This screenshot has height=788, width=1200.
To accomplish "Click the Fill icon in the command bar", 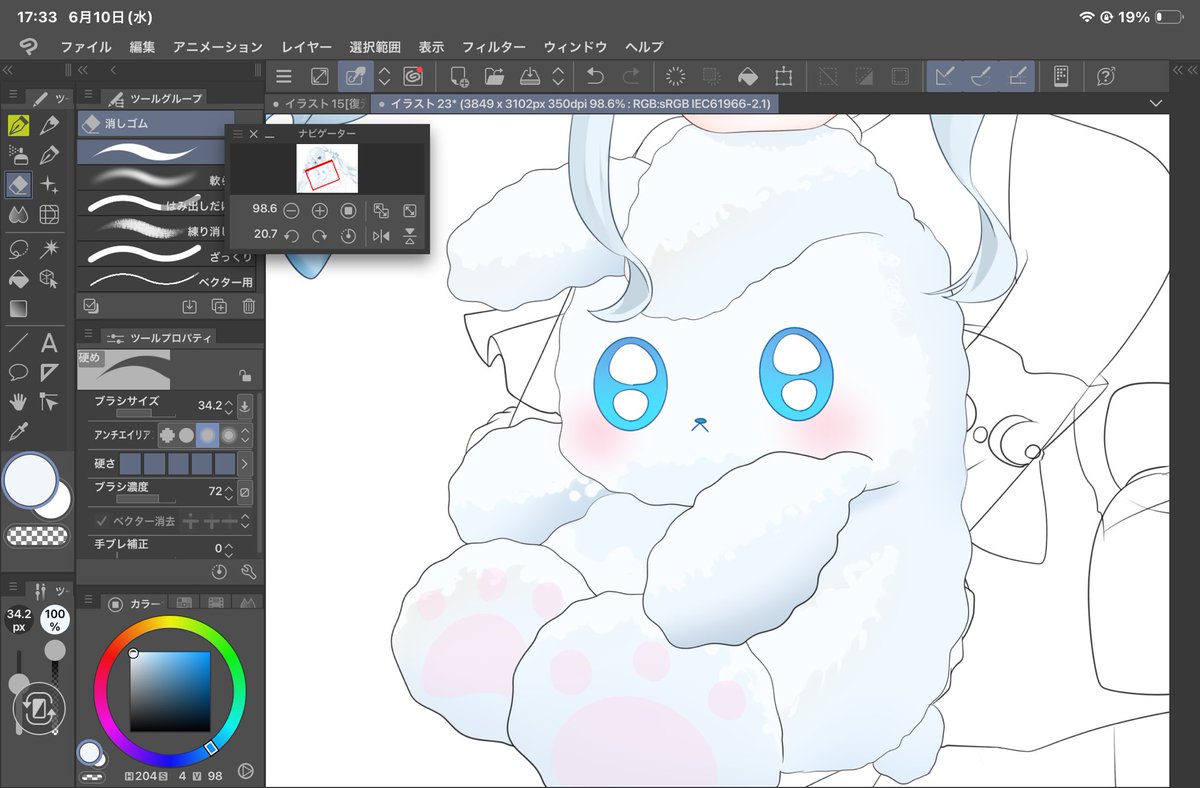I will click(x=747, y=76).
